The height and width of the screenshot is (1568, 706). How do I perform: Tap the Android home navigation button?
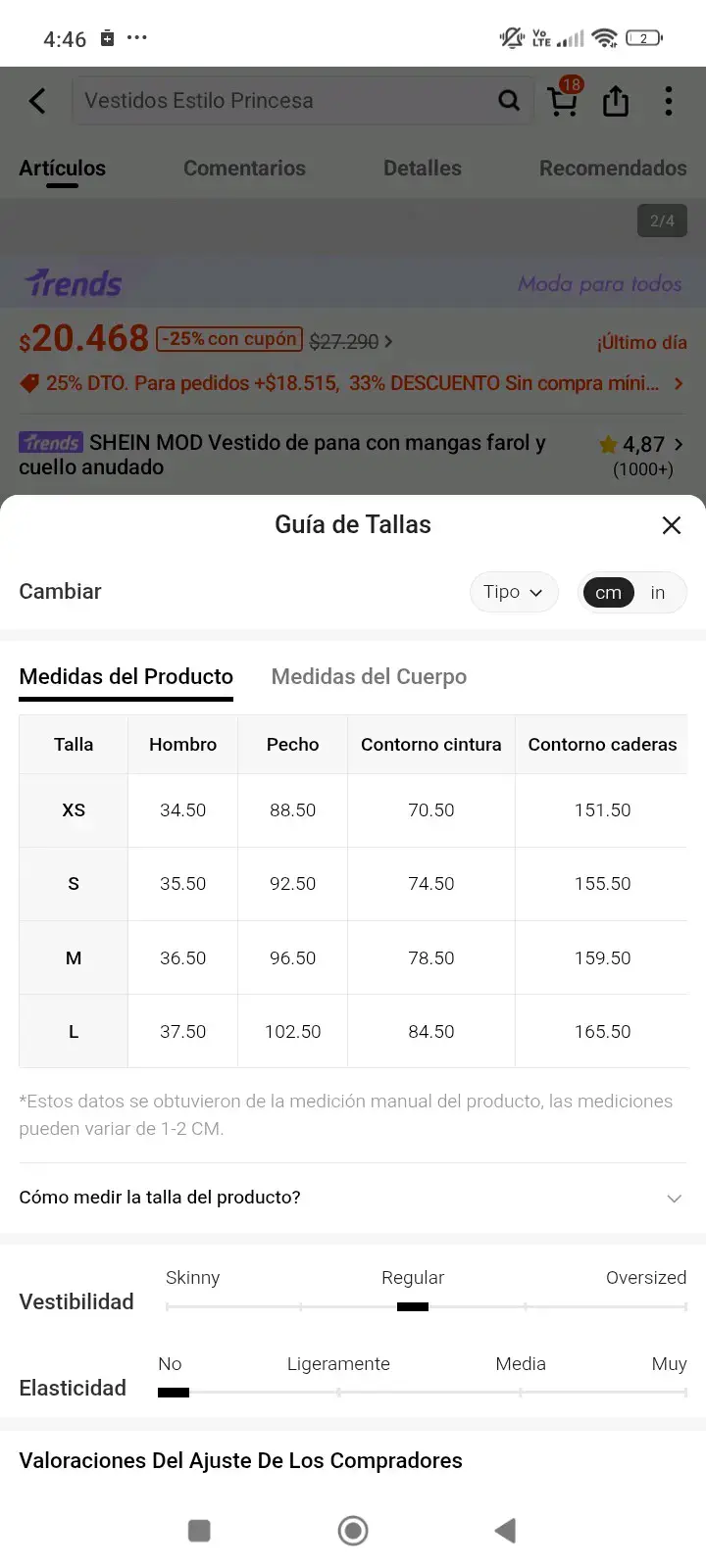pos(353,1530)
